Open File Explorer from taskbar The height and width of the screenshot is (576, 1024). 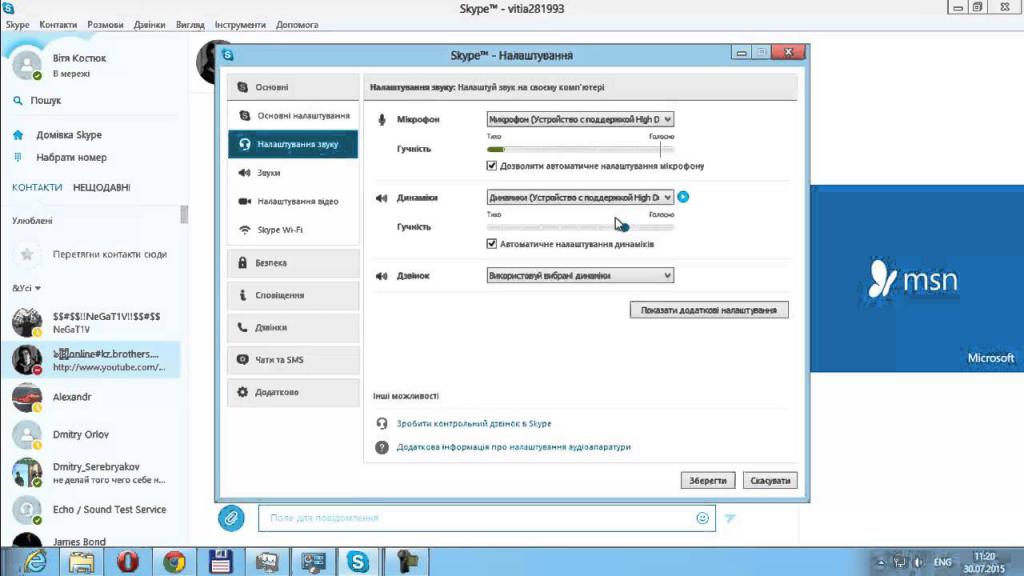click(x=81, y=562)
